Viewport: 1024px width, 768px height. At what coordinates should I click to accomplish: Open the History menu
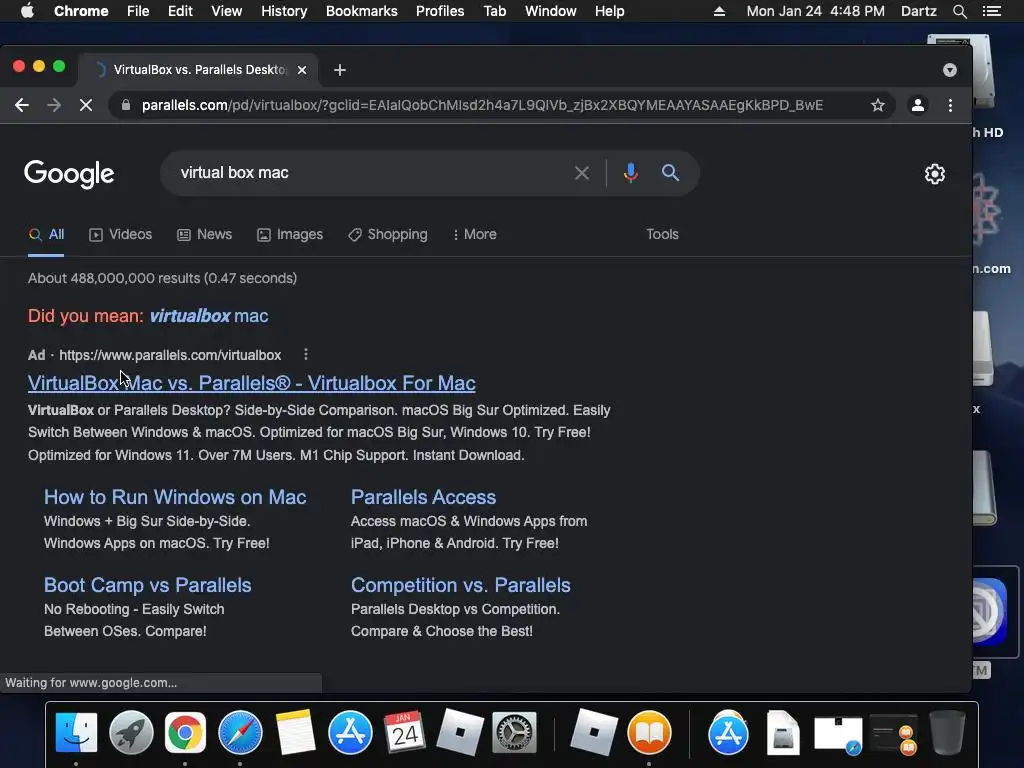tap(284, 11)
